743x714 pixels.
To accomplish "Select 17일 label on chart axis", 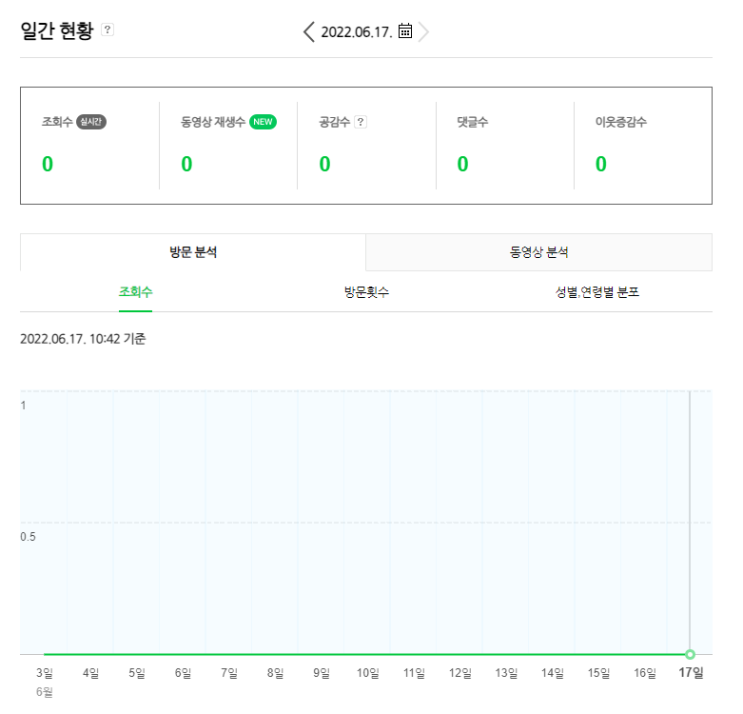I will click(x=691, y=673).
